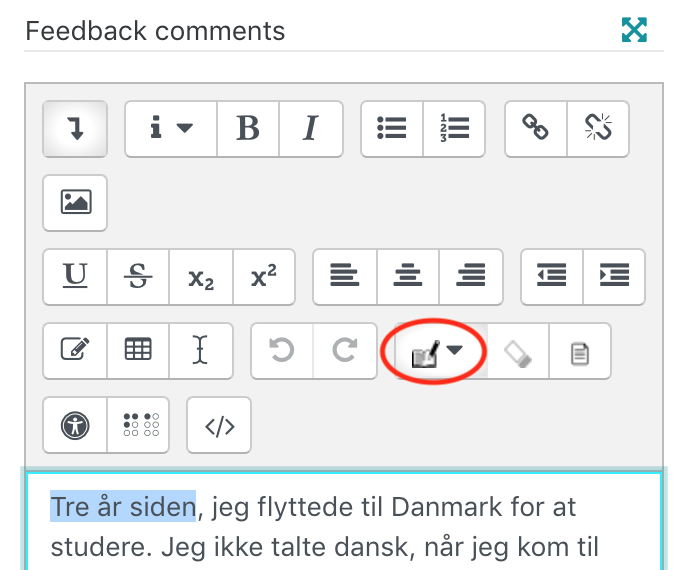Toggle italic formatting
The width and height of the screenshot is (680, 570).
coord(311,129)
